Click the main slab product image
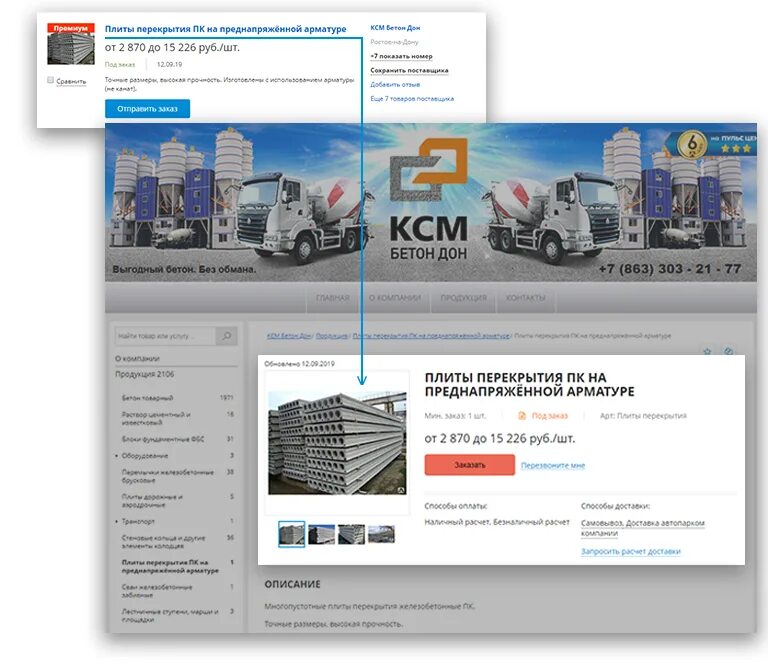This screenshot has width=768, height=672. (x=337, y=443)
